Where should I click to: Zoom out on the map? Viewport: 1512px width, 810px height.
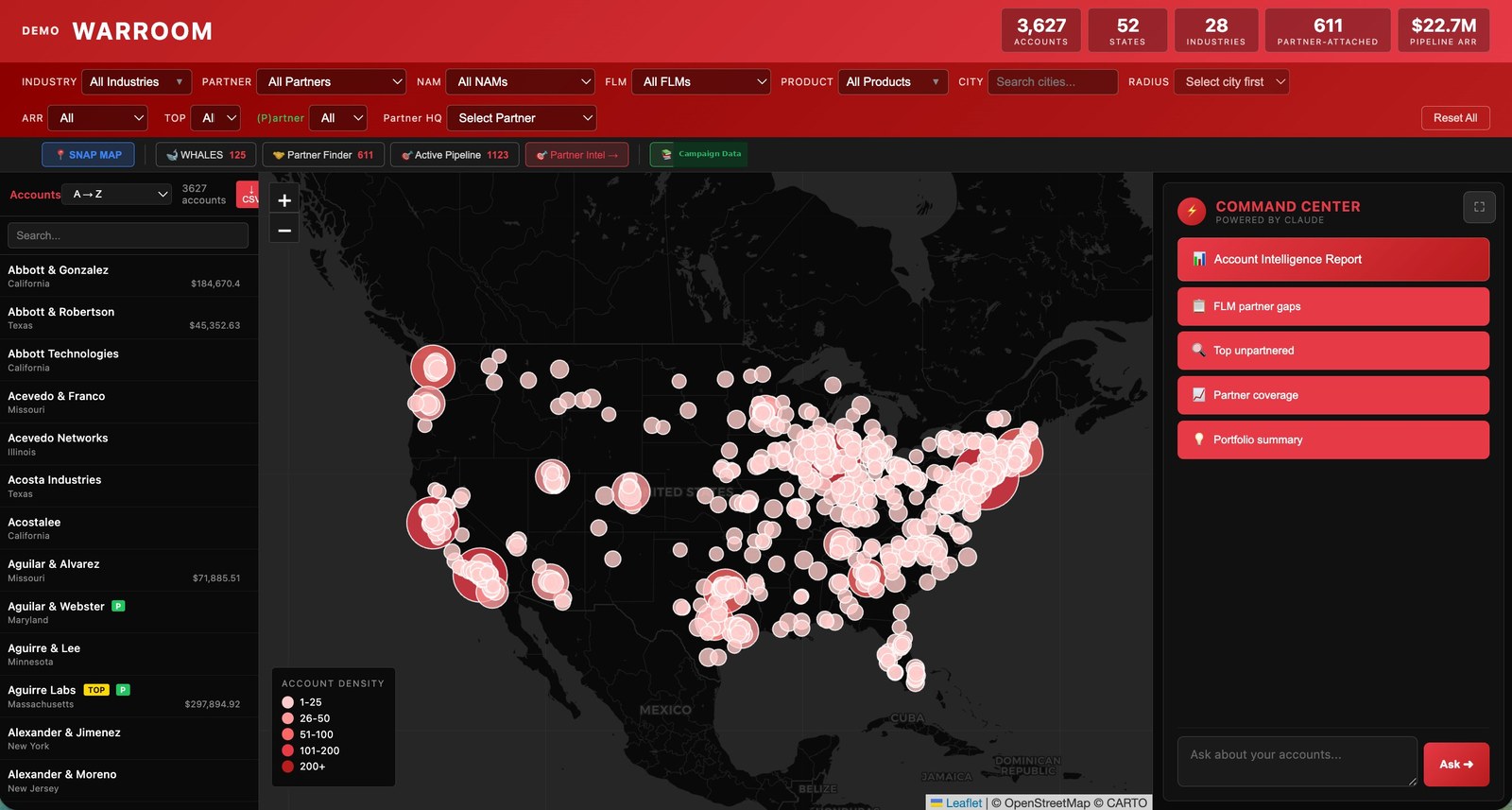pyautogui.click(x=284, y=230)
